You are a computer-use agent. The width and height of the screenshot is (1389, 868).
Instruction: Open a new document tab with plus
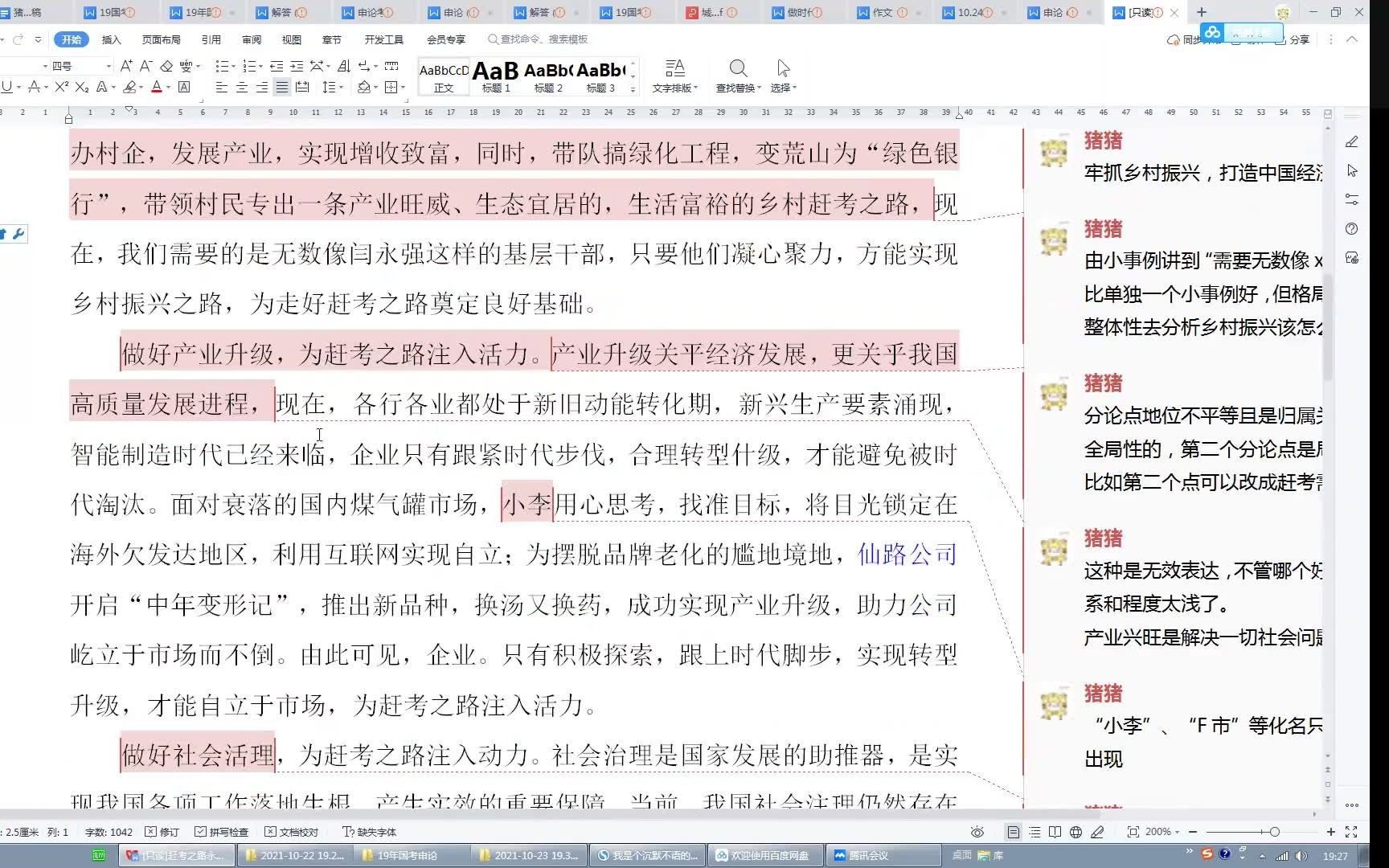pyautogui.click(x=1202, y=12)
